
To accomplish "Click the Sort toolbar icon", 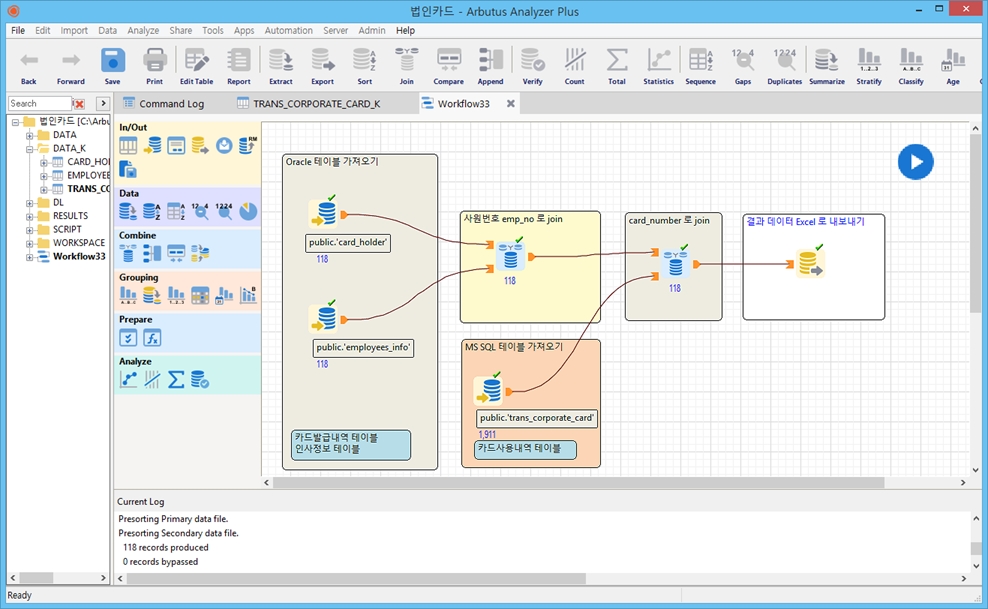I will tap(365, 61).
